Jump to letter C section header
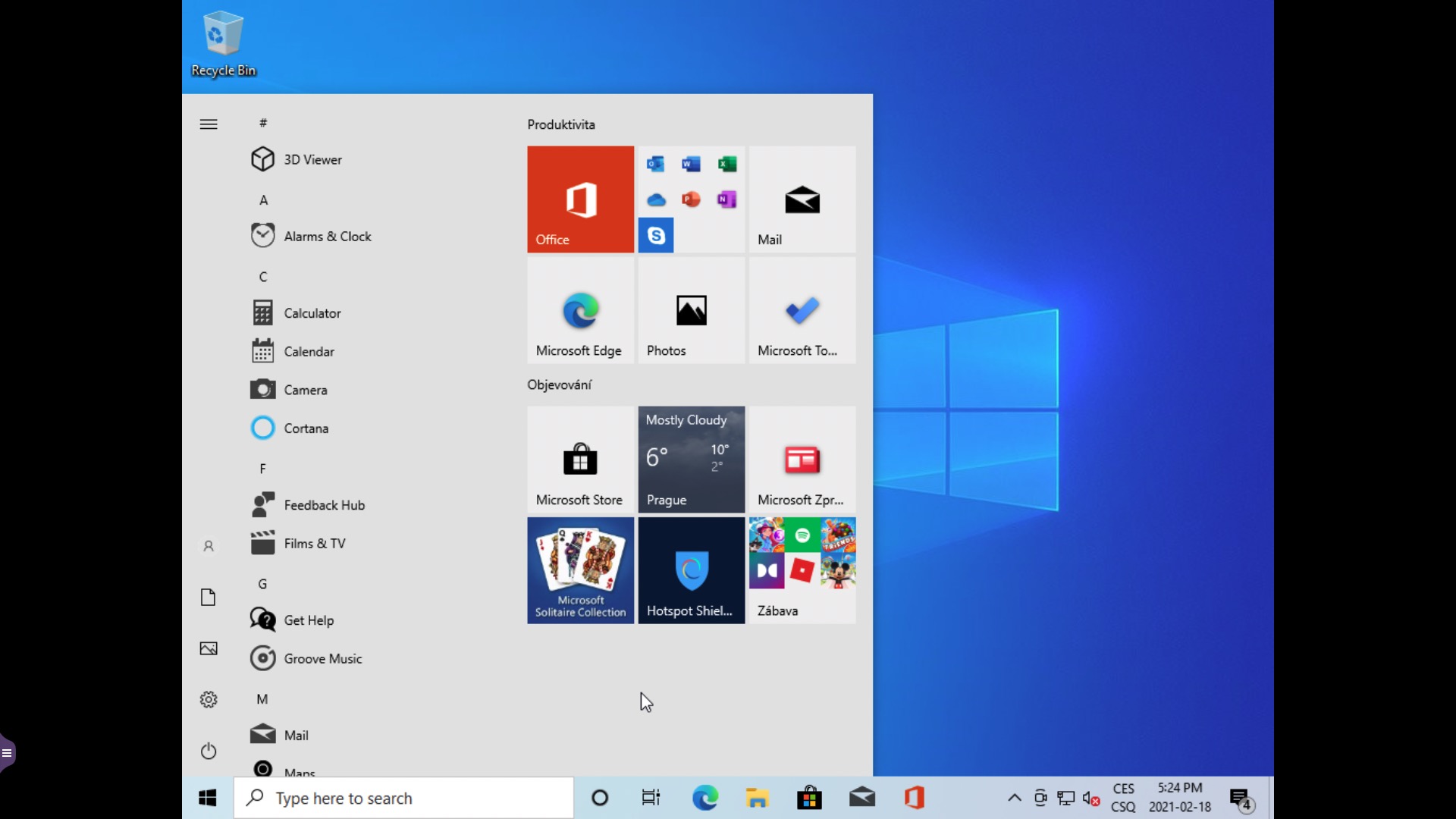This screenshot has height=819, width=1456. coord(263,277)
